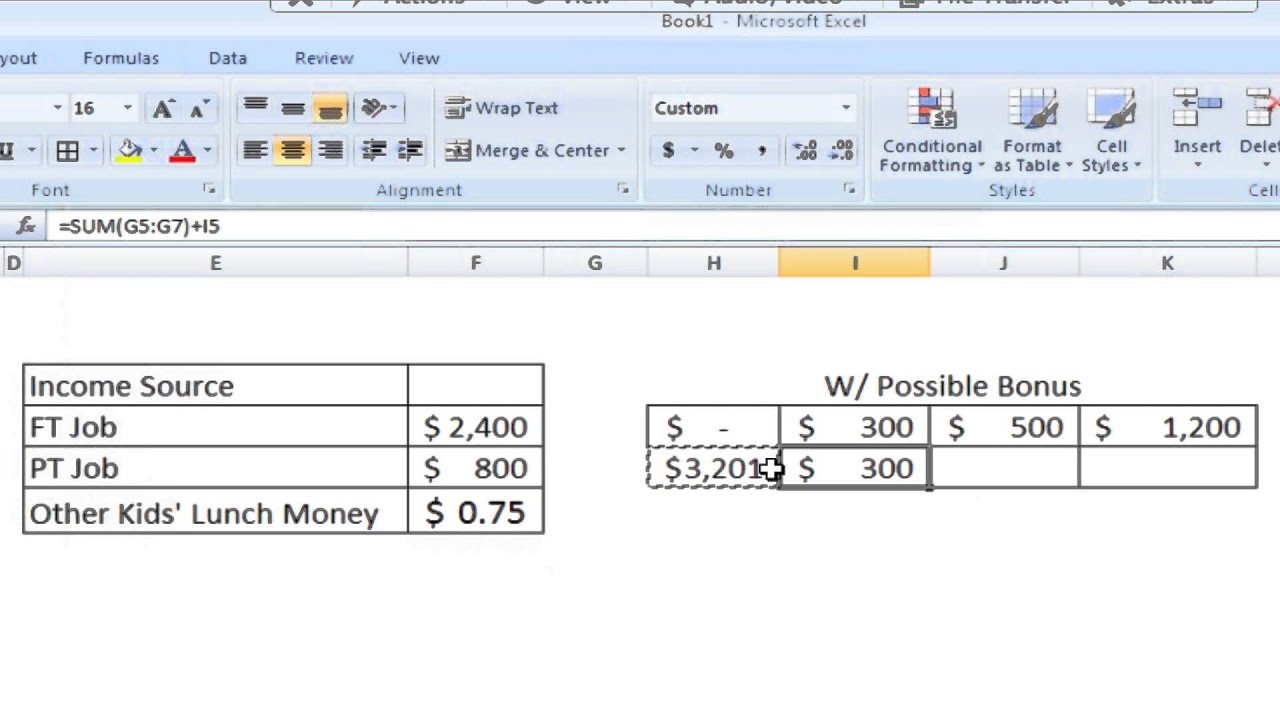
Task: Select the "Income Source" cell
Action: point(215,386)
